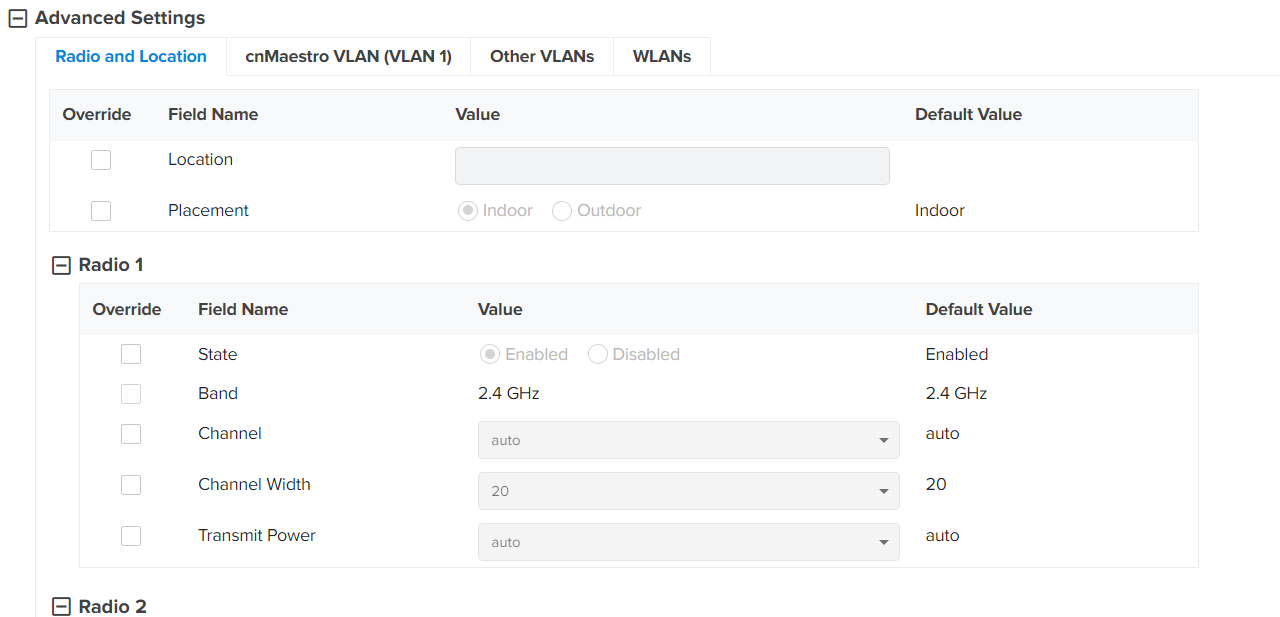Enable the Transmit Power override
Viewport: 1280px width, 617px height.
click(131, 536)
